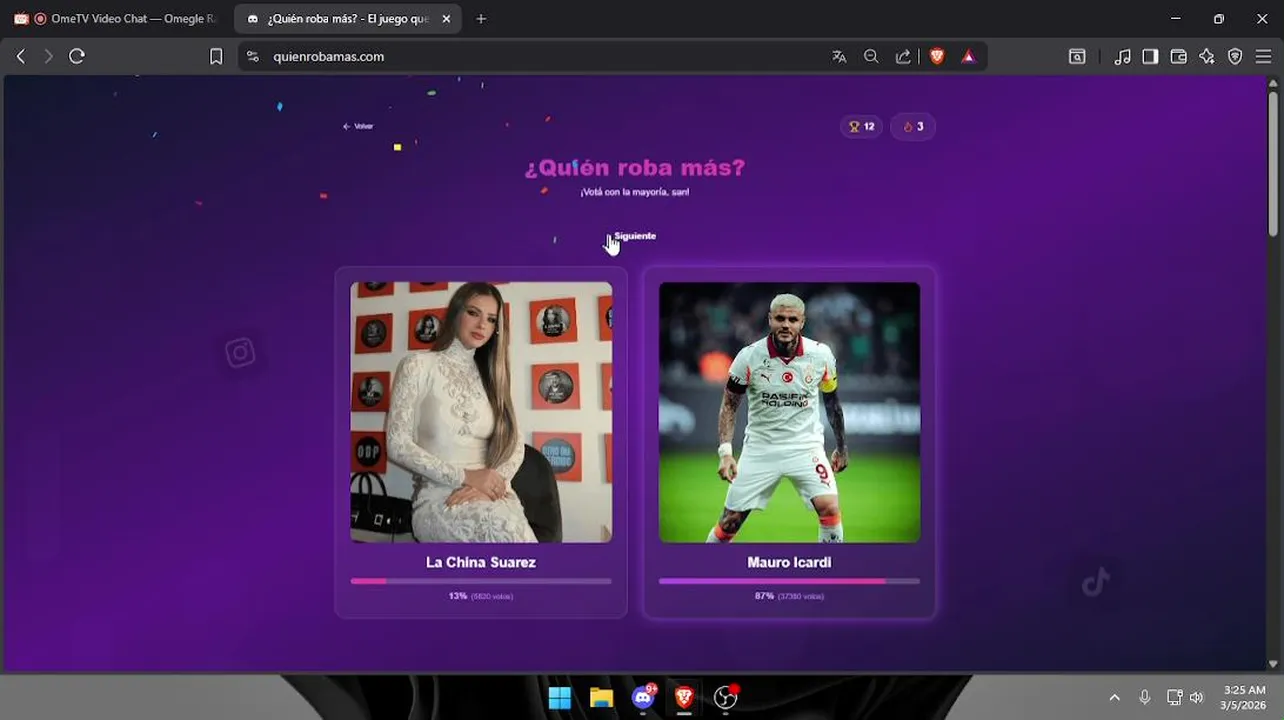Open the Brave Wallet icon
Screen dimensions: 1284x720
pos(1179,57)
